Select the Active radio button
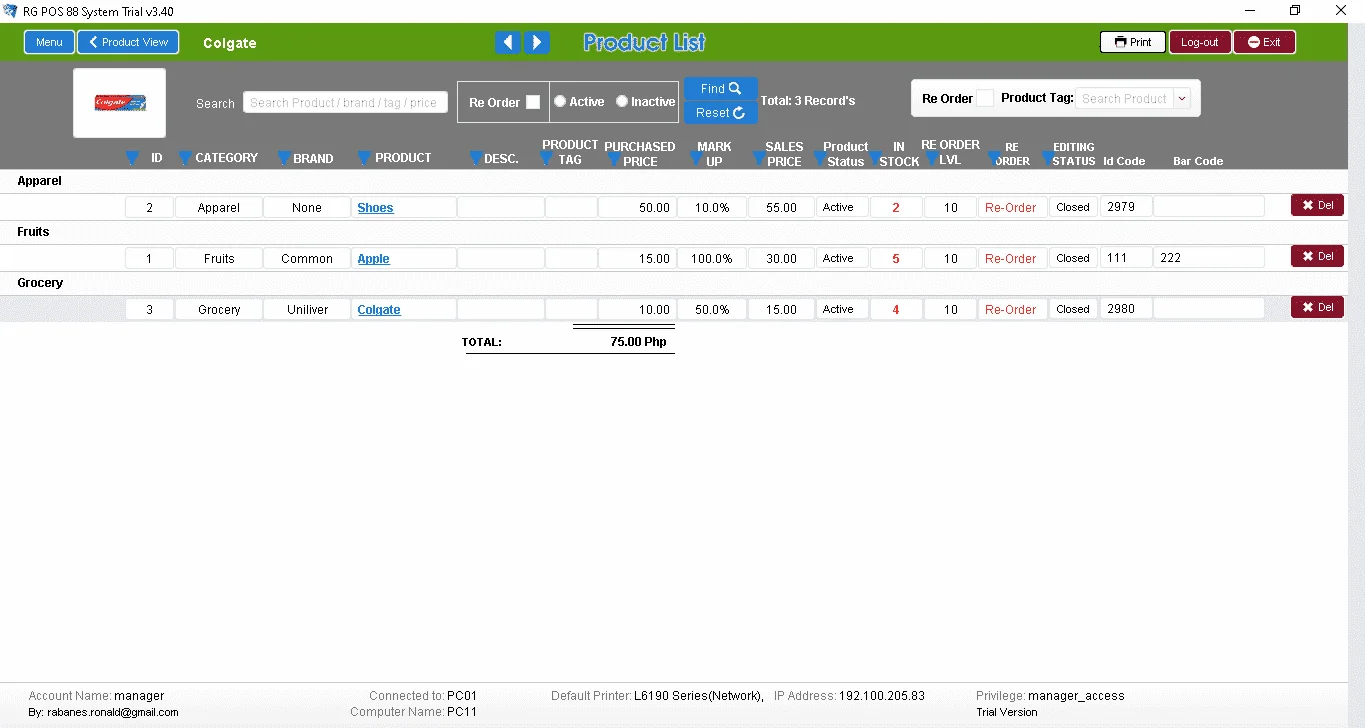 coord(560,101)
